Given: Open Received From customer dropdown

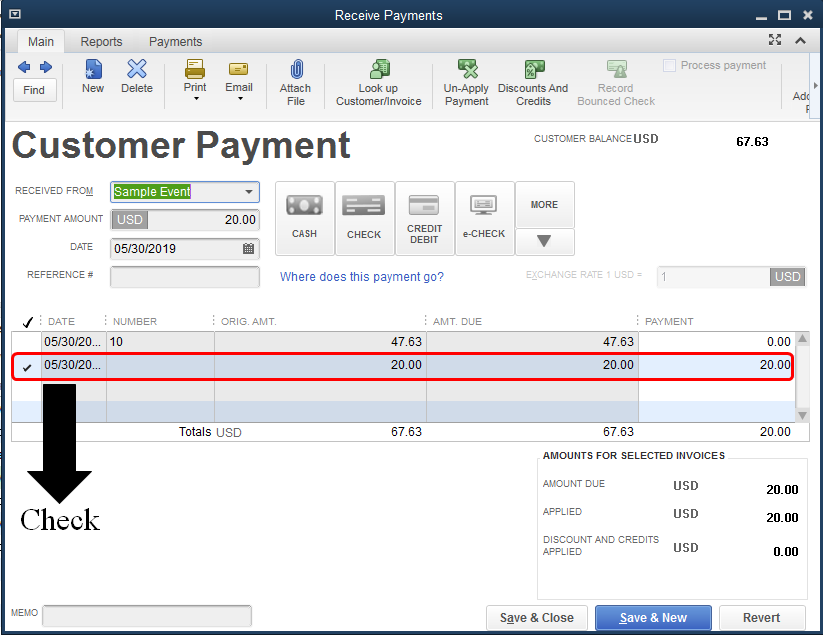Looking at the screenshot, I should [x=249, y=192].
